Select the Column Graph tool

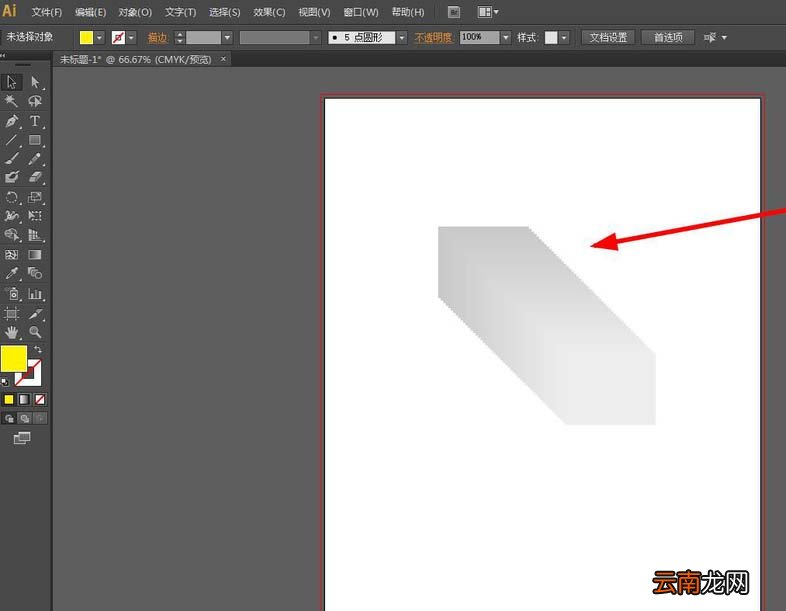point(35,294)
